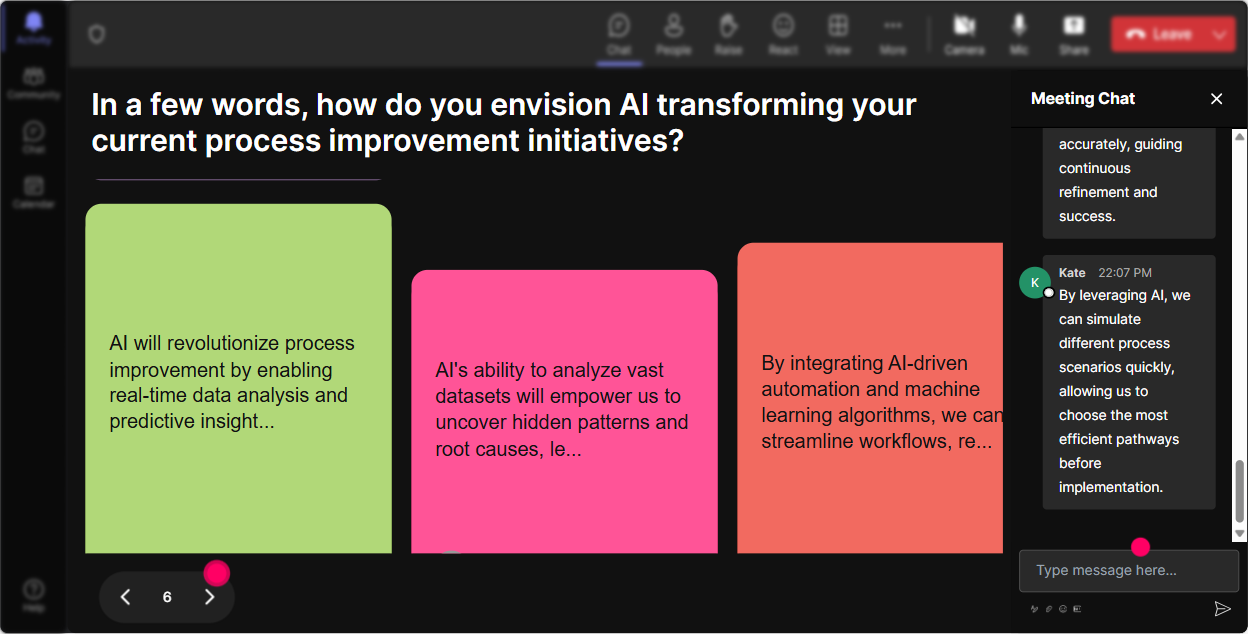Toggle the meeting Chat panel from toolbar
Viewport: 1248px width, 634px height.
(619, 34)
